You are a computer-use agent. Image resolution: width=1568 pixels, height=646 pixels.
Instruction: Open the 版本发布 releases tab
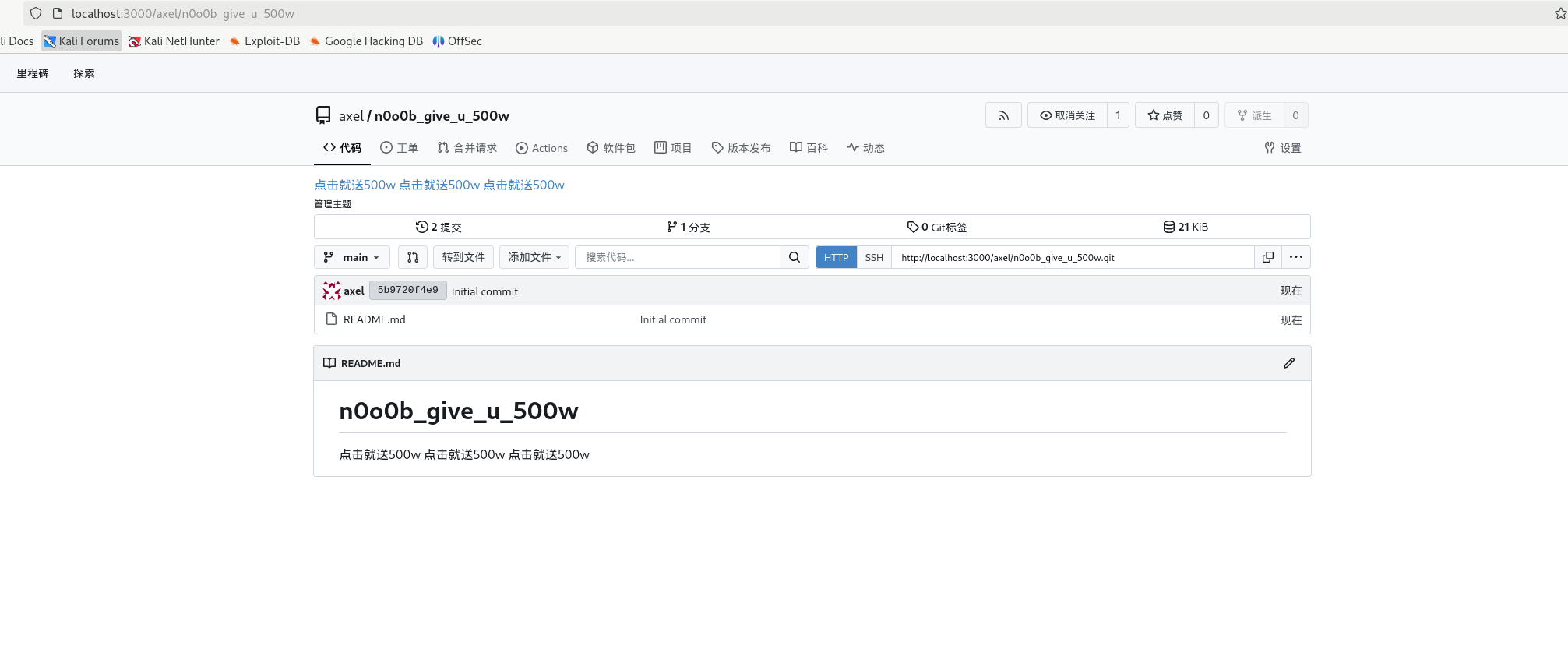pyautogui.click(x=742, y=148)
